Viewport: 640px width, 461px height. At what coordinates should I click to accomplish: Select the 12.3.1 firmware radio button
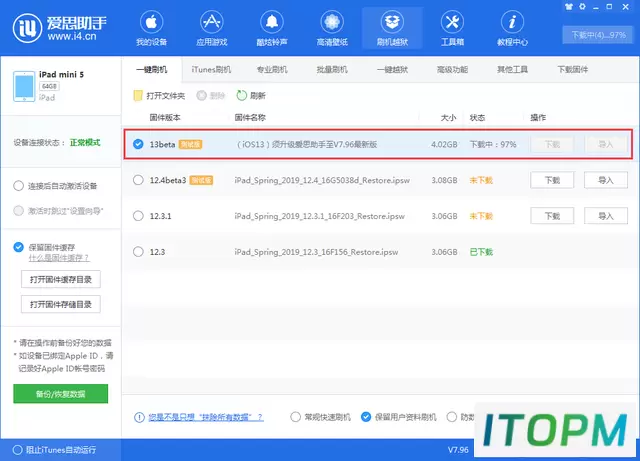click(138, 216)
